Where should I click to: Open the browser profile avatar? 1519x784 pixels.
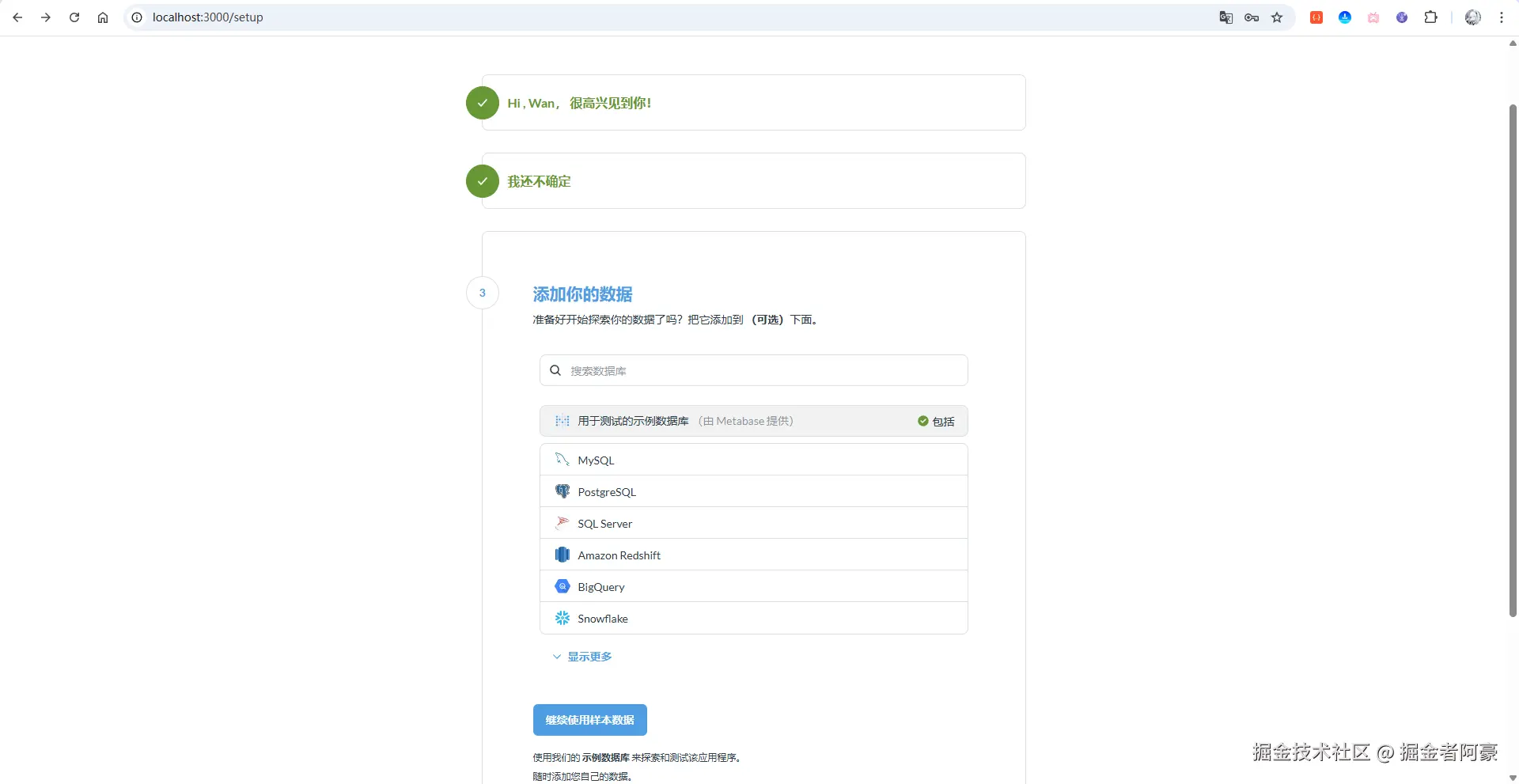coord(1472,17)
